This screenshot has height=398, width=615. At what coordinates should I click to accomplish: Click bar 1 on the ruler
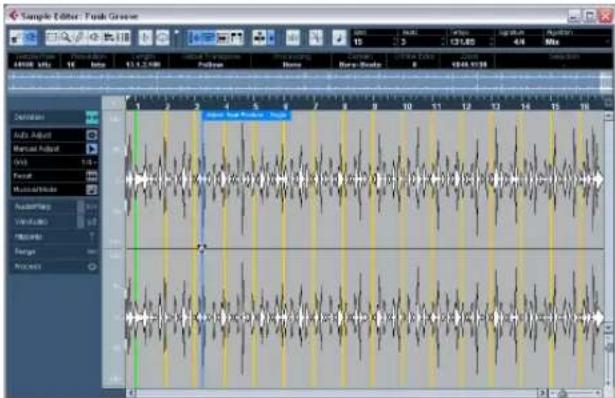click(x=138, y=106)
